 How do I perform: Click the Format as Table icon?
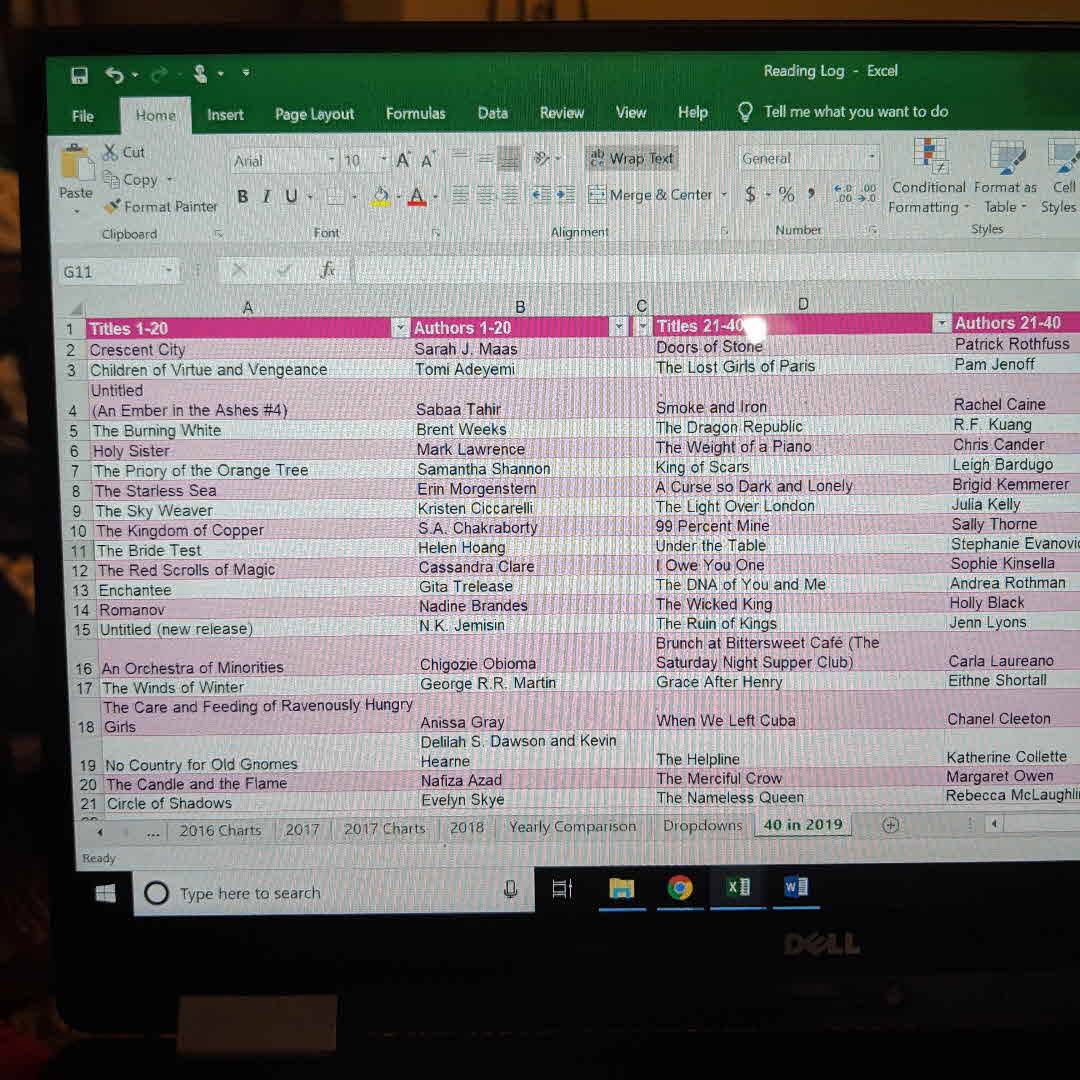point(1005,177)
